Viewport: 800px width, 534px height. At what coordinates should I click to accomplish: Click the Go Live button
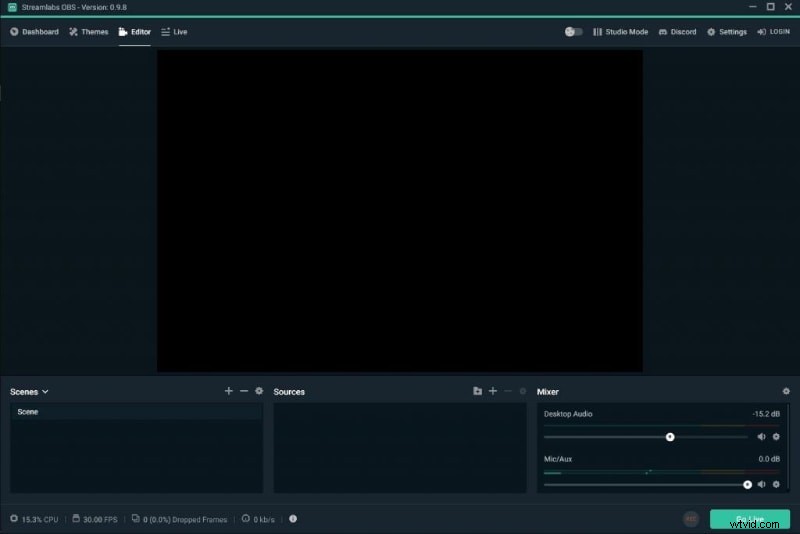tap(749, 519)
